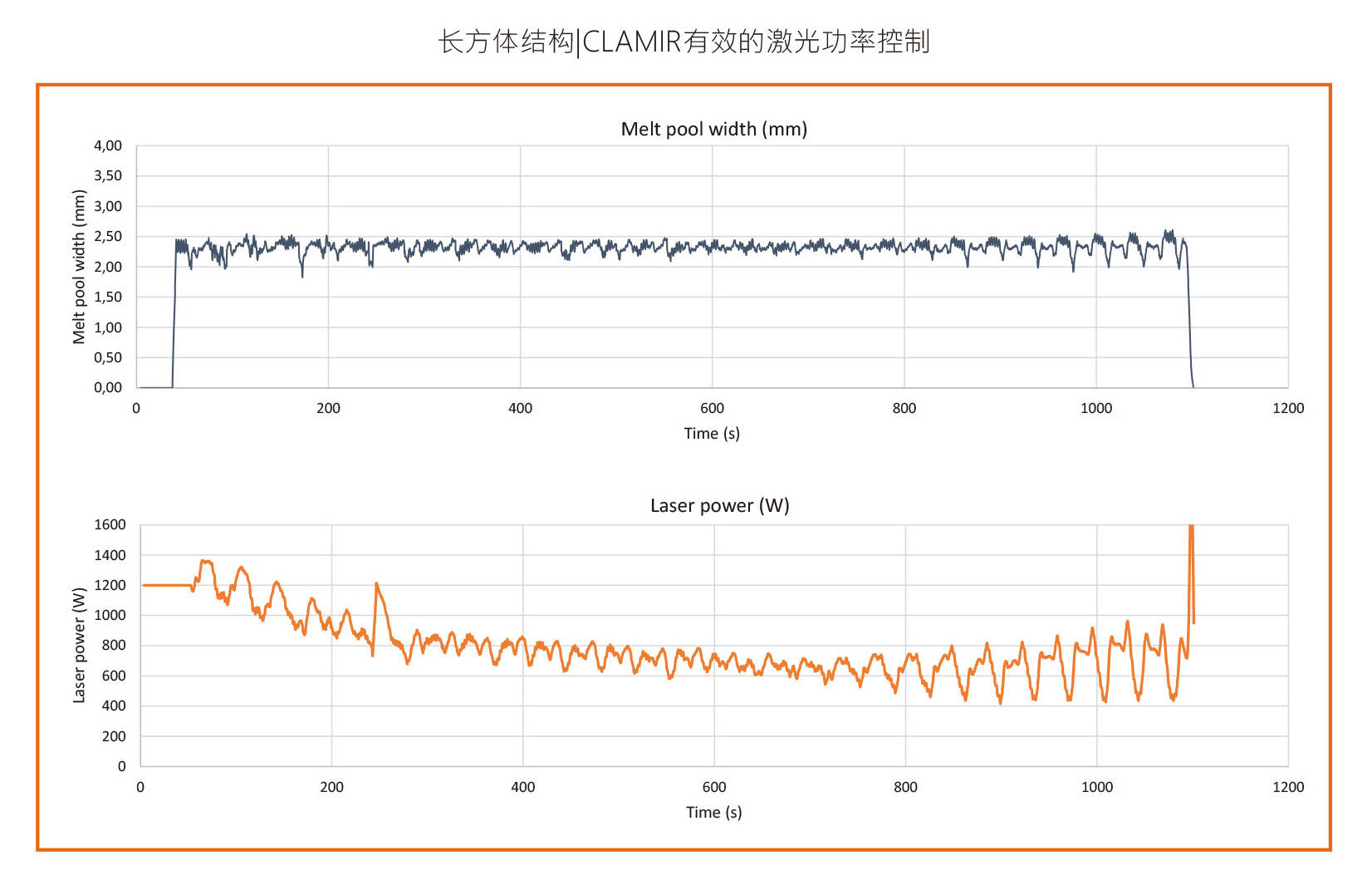
Task: Click the '2,50' y-axis tick label
Action: click(x=108, y=236)
